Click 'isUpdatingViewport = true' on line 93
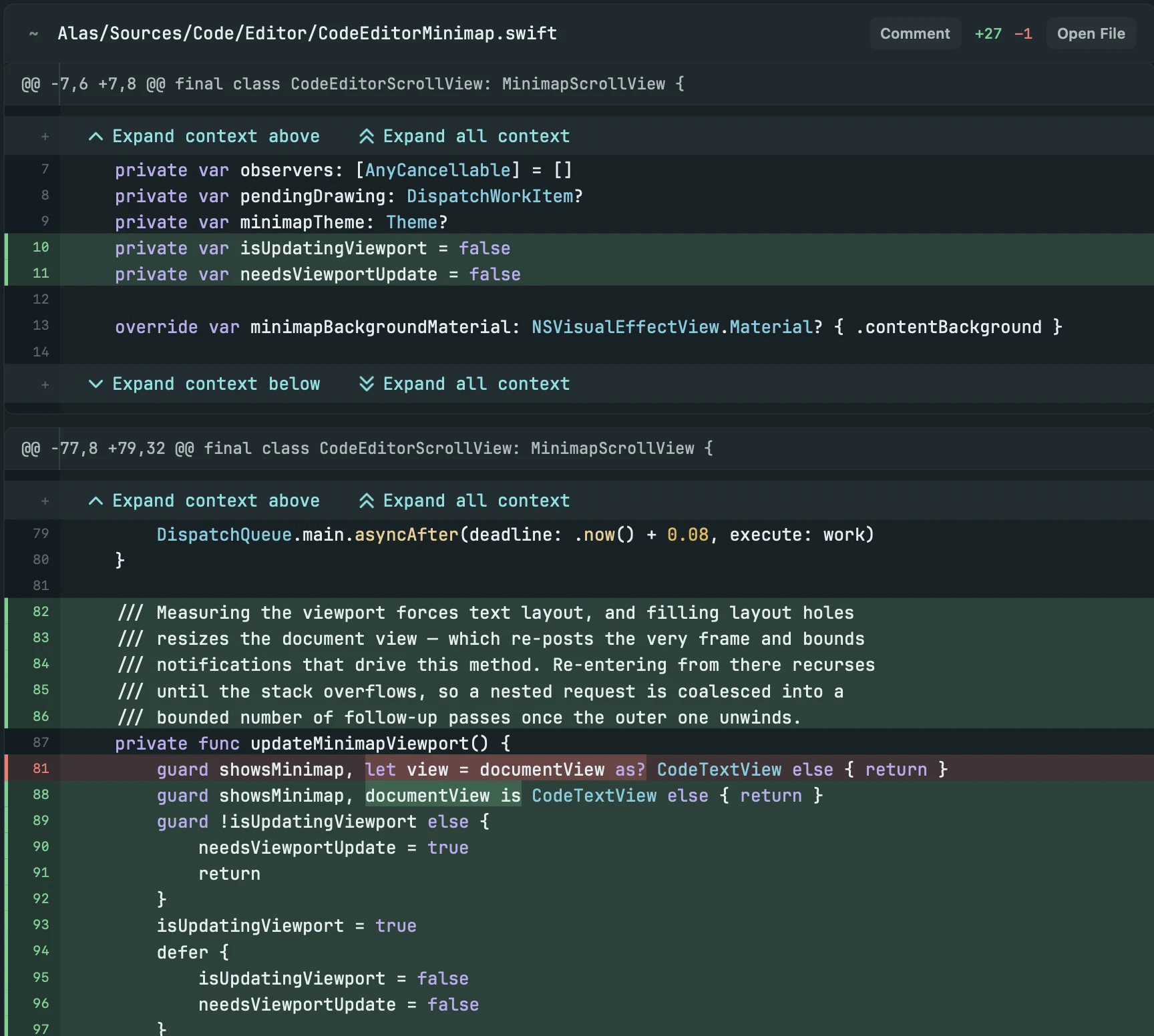The image size is (1154, 1036). tap(286, 926)
